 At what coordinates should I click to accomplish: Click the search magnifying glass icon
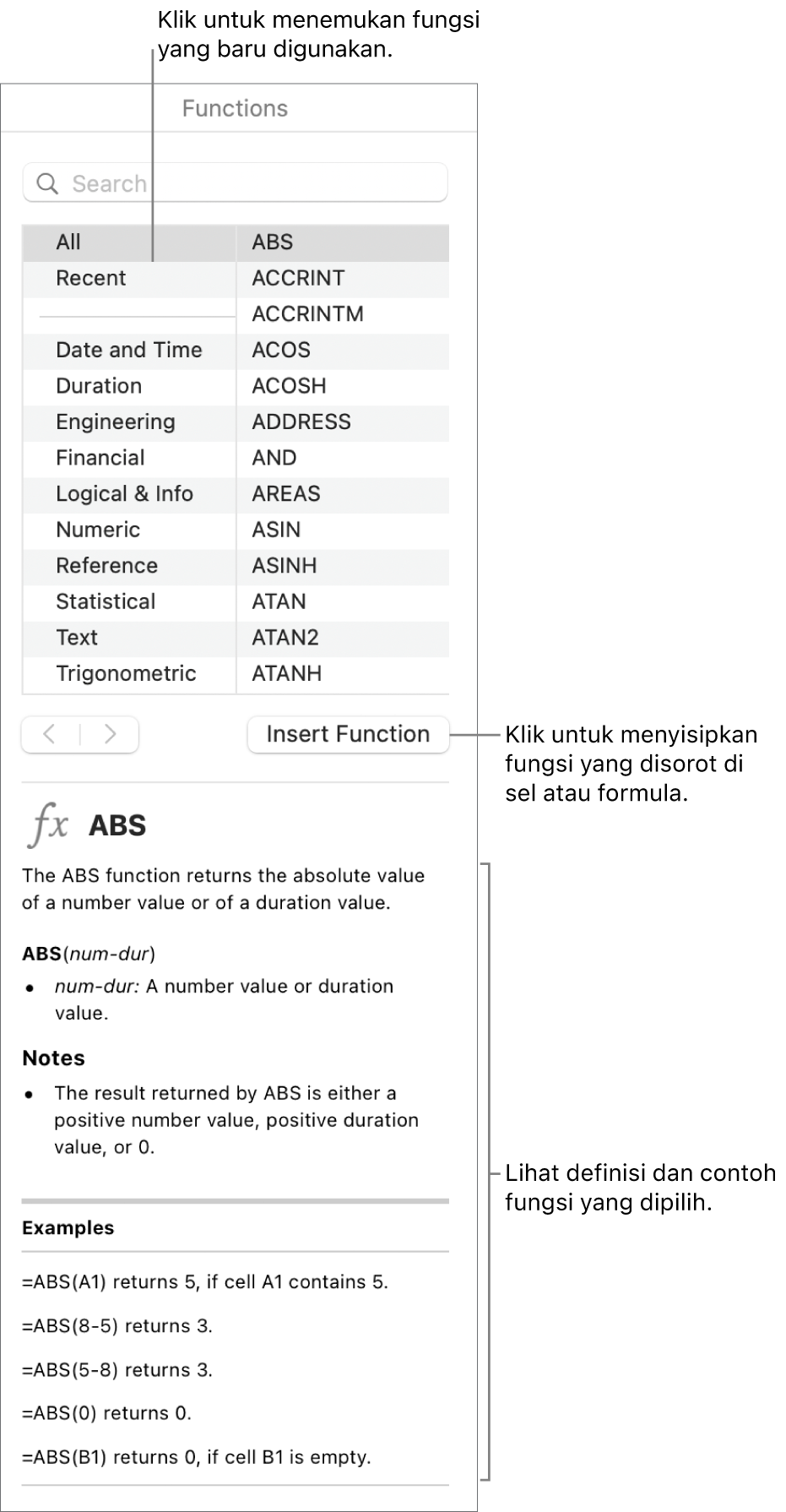(x=46, y=183)
